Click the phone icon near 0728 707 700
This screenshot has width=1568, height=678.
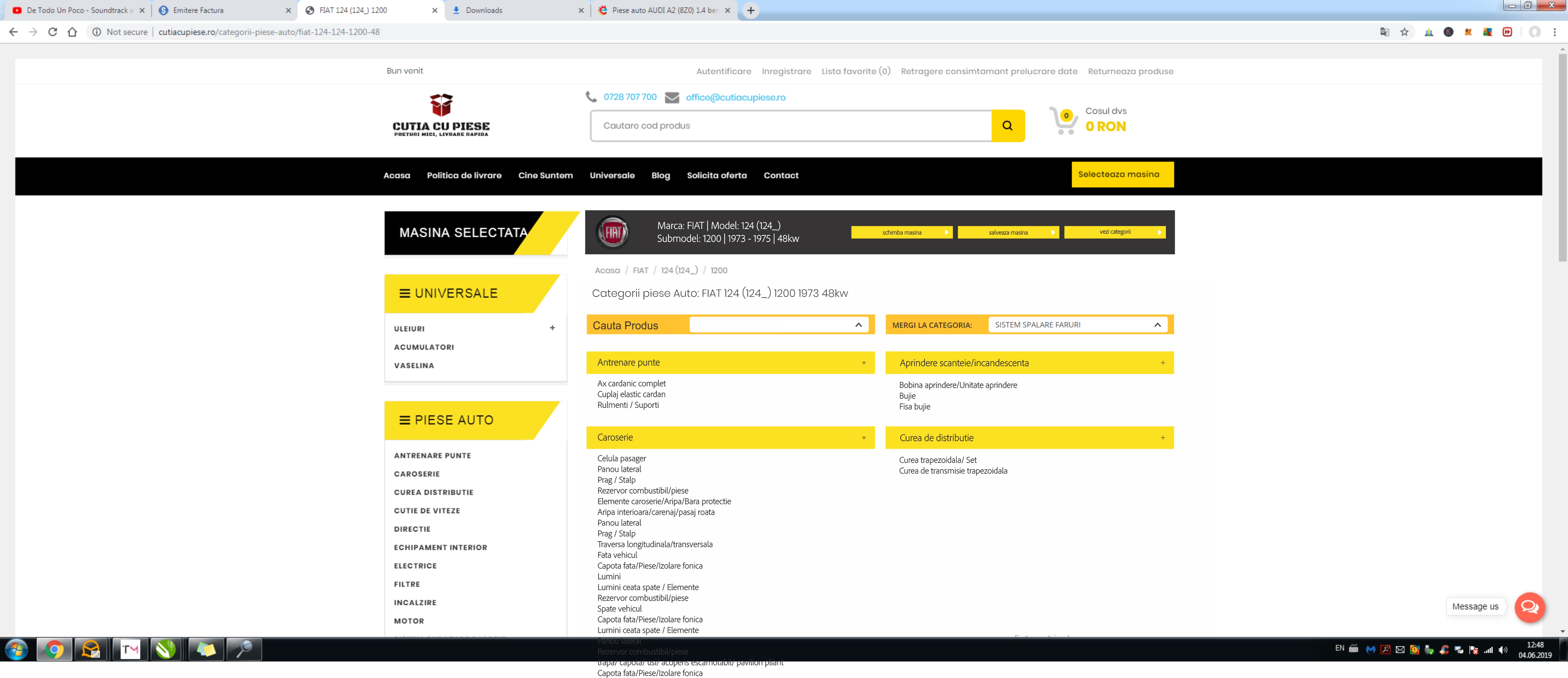coord(591,97)
